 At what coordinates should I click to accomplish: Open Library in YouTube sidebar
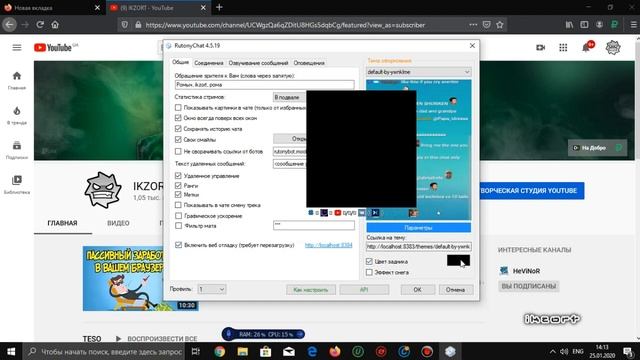[x=17, y=184]
